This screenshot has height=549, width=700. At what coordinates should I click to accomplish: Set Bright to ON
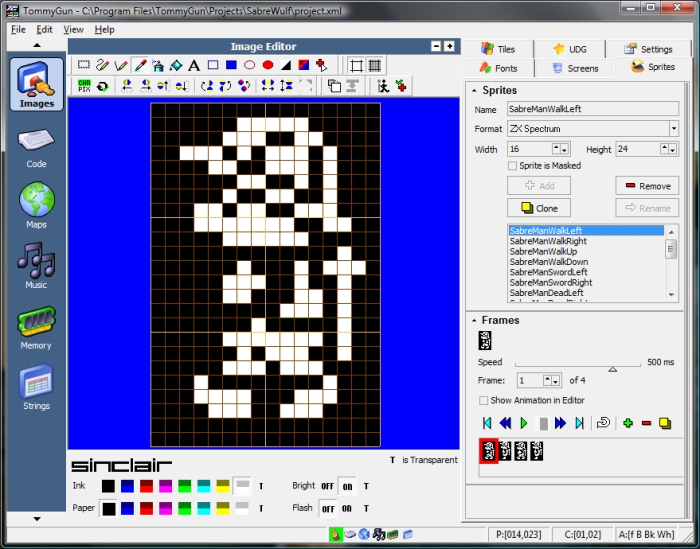tap(347, 487)
